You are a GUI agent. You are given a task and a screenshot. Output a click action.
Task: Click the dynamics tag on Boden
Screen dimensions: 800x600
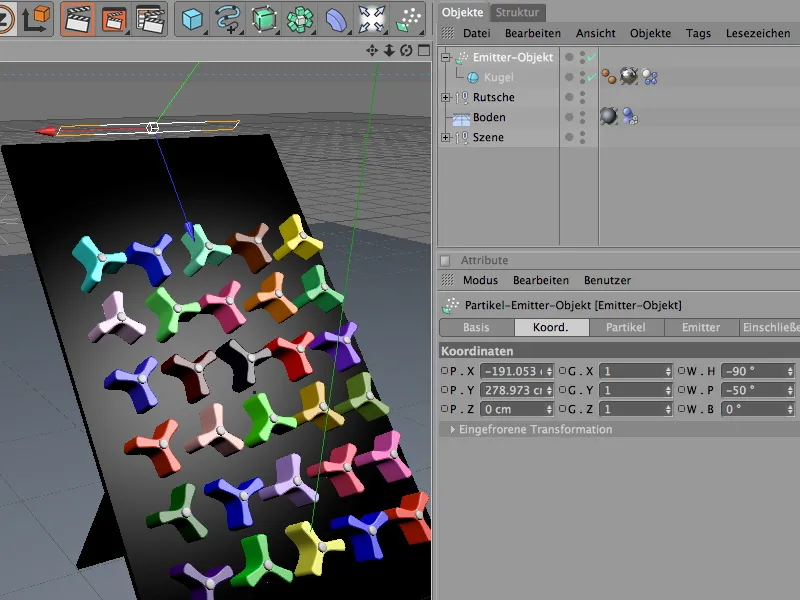click(630, 117)
